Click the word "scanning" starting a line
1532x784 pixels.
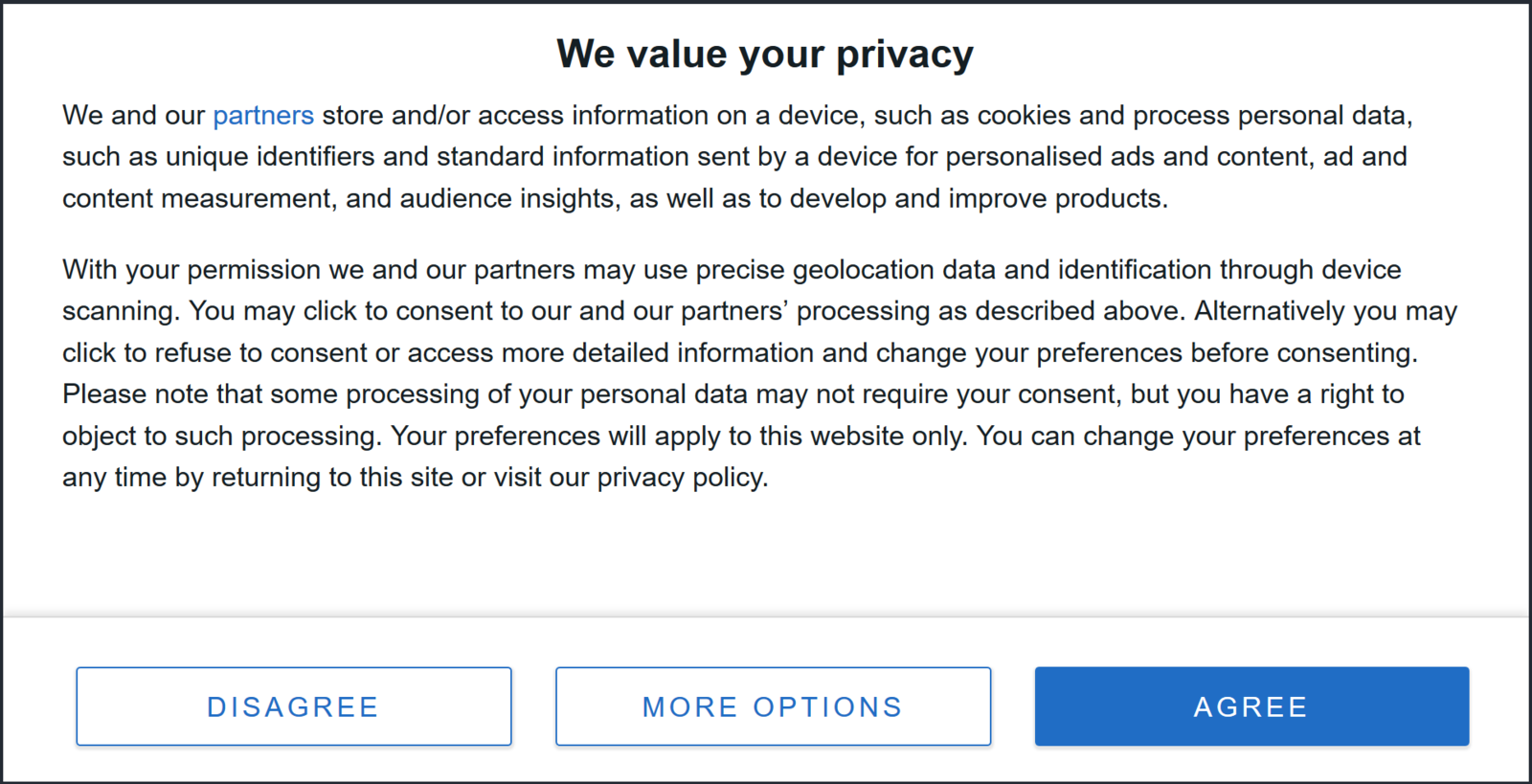118,311
